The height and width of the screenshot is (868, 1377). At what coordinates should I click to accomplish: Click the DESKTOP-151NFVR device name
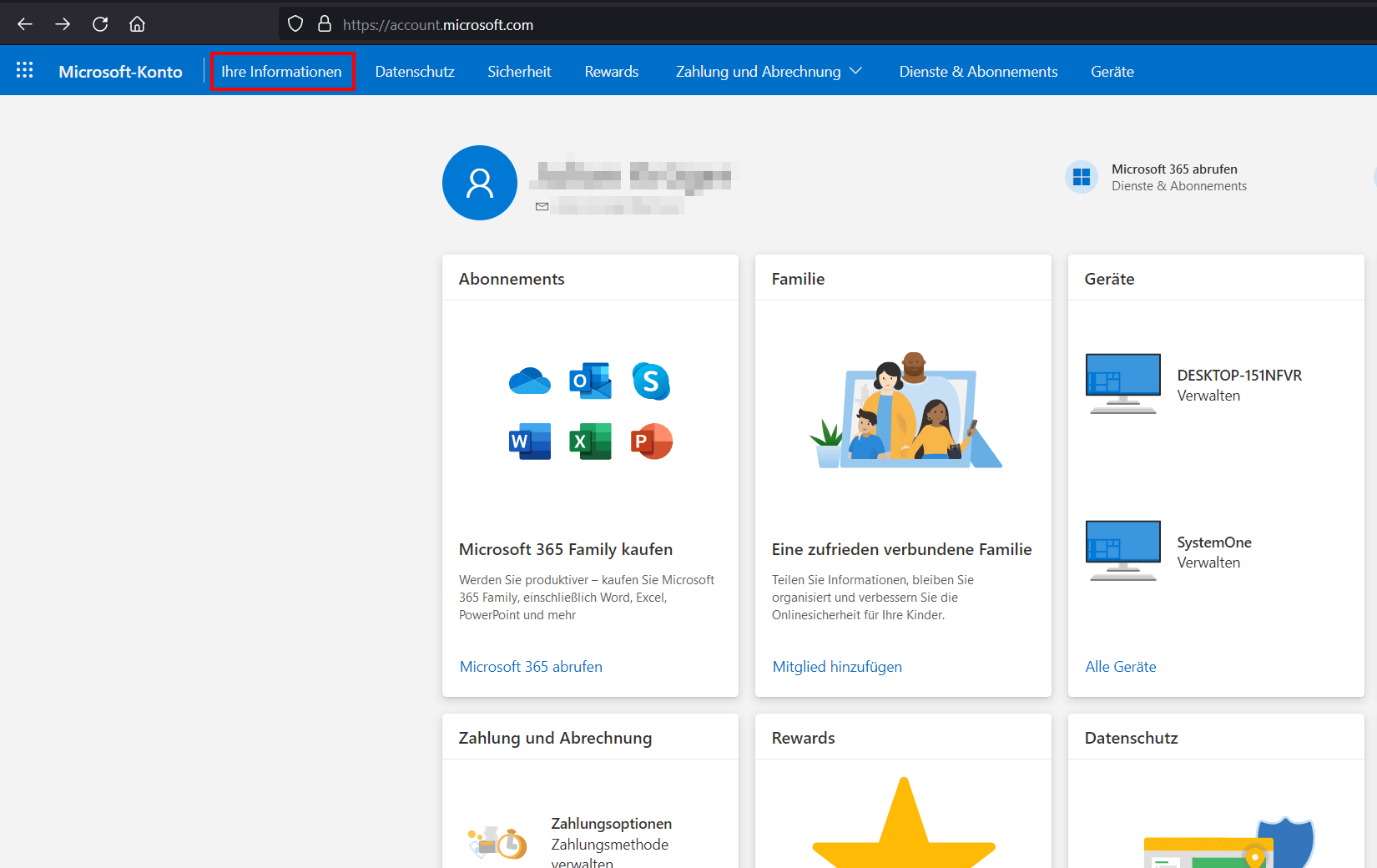tap(1239, 375)
